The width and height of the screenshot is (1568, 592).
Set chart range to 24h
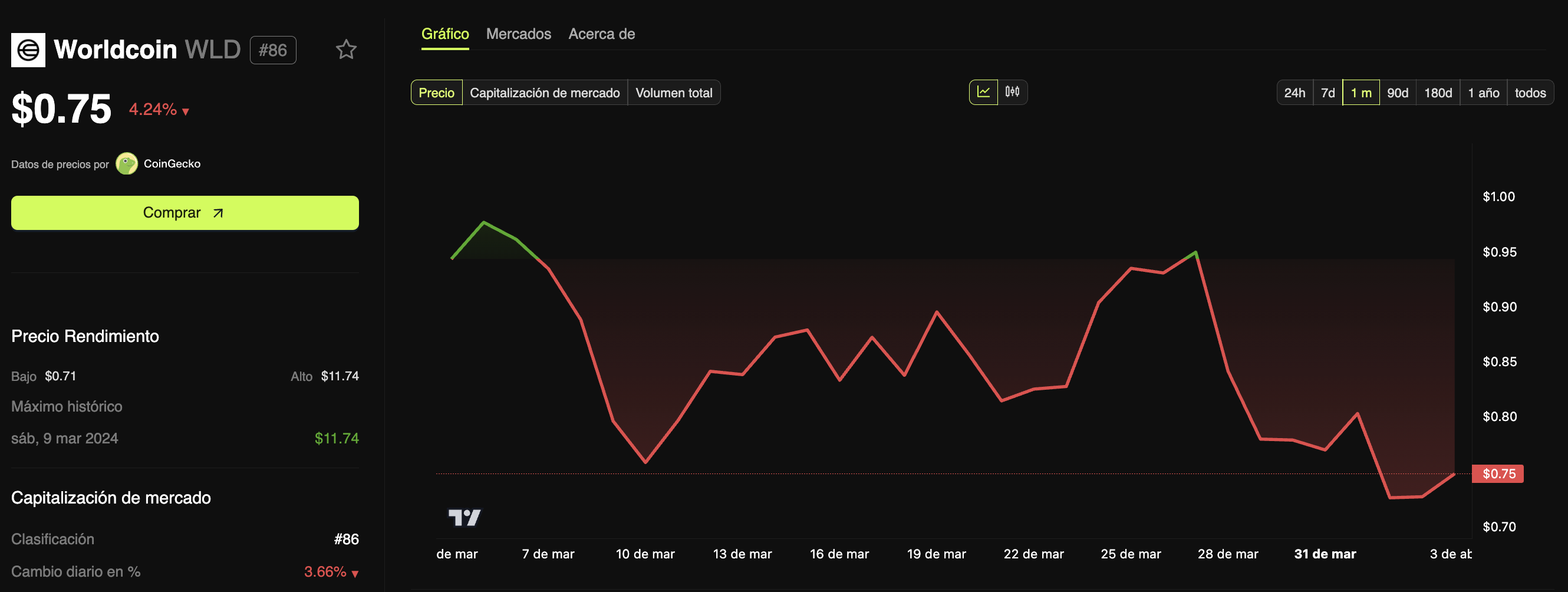point(1294,93)
